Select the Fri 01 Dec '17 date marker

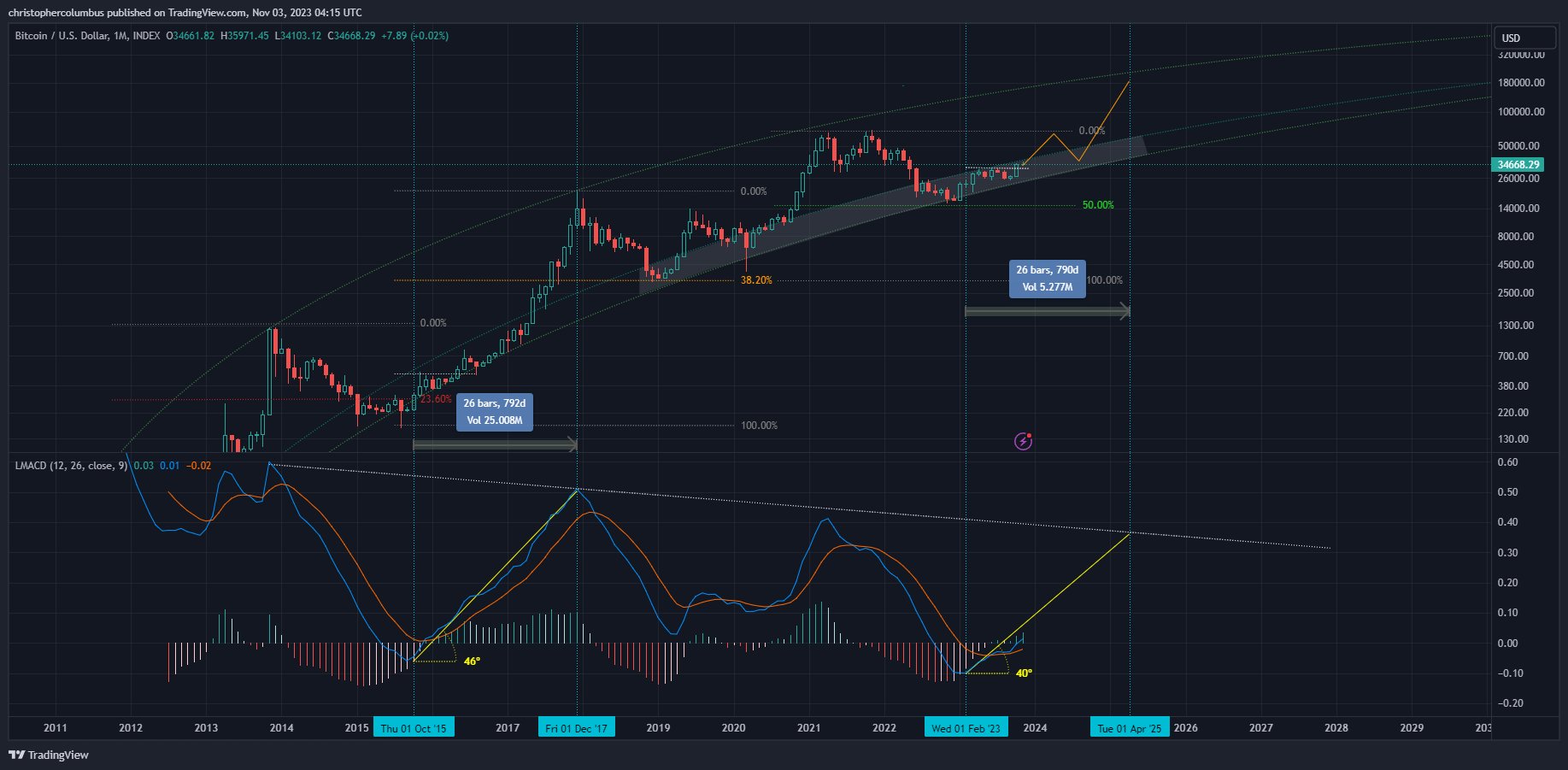(x=576, y=728)
